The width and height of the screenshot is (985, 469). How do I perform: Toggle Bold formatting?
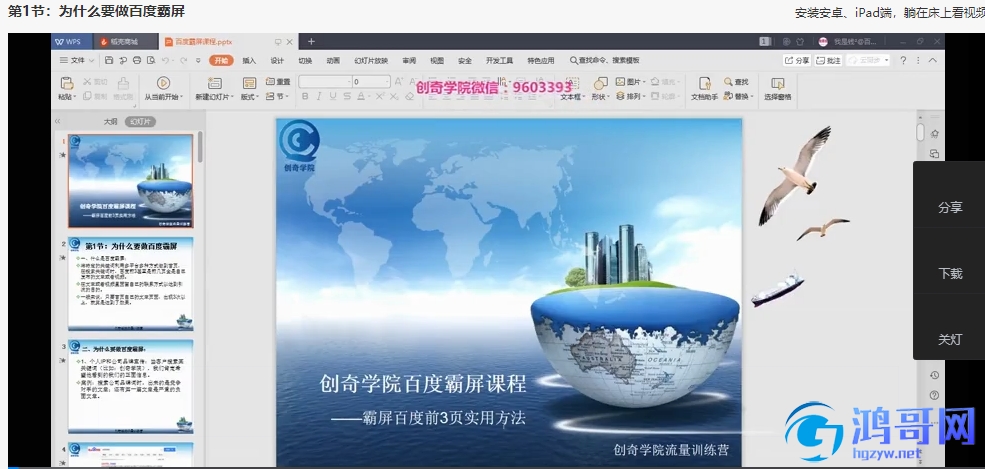[305, 97]
